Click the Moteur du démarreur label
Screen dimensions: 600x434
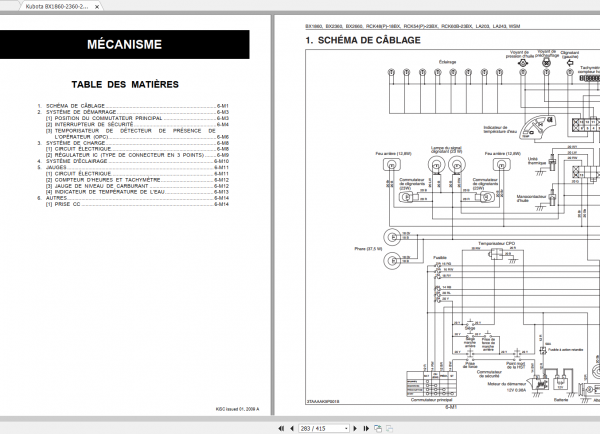(507, 383)
